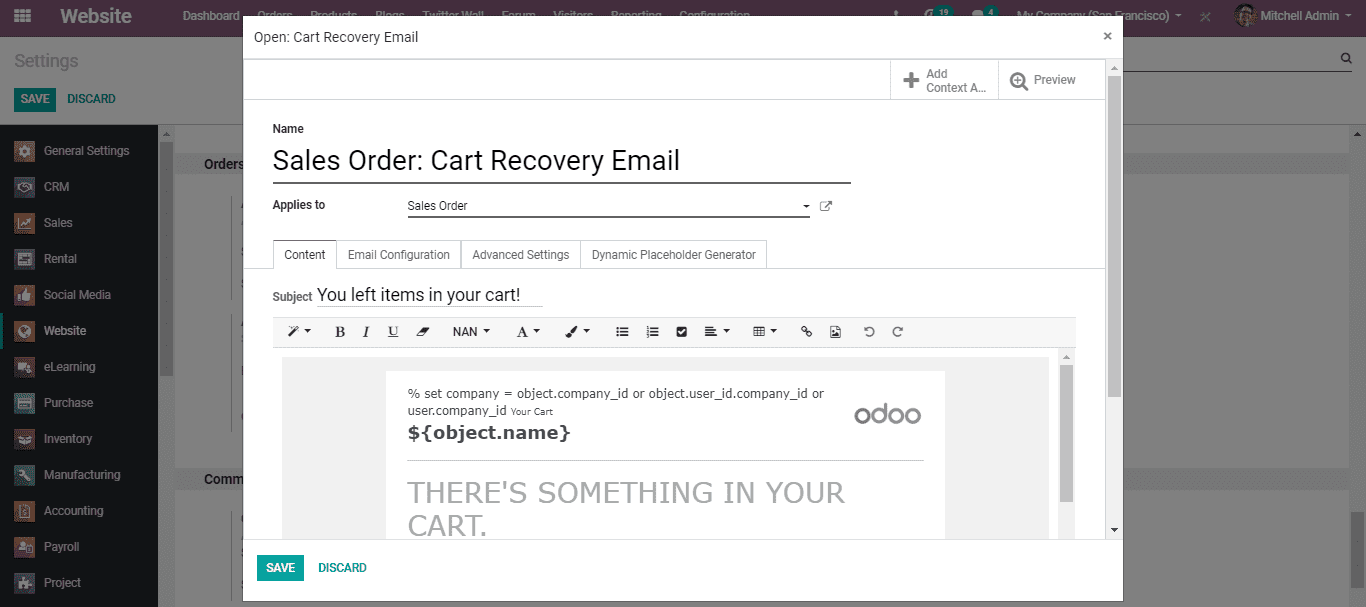Discard changes in the dialog
The width and height of the screenshot is (1366, 607).
(342, 568)
